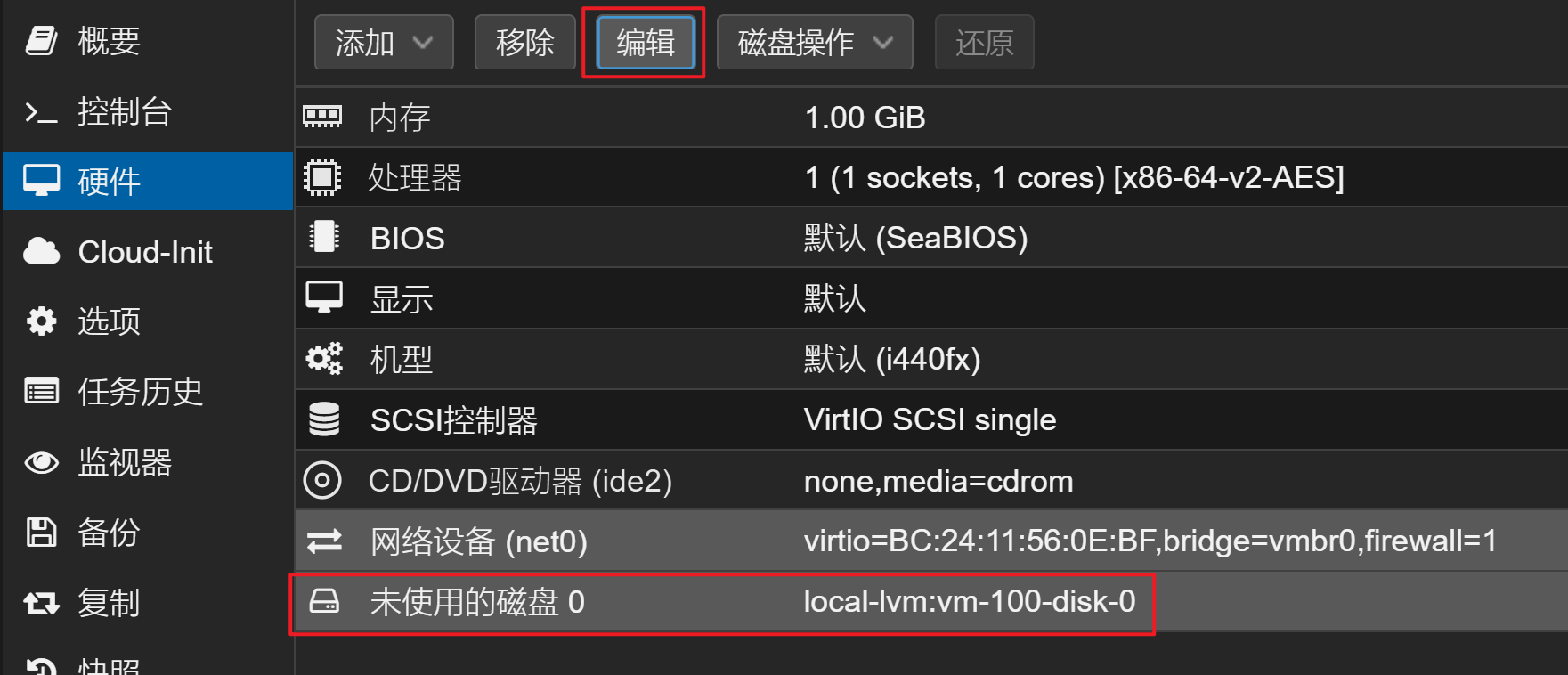This screenshot has height=675, width=1568.
Task: Click the display (显示) monitor icon
Action: point(324,297)
